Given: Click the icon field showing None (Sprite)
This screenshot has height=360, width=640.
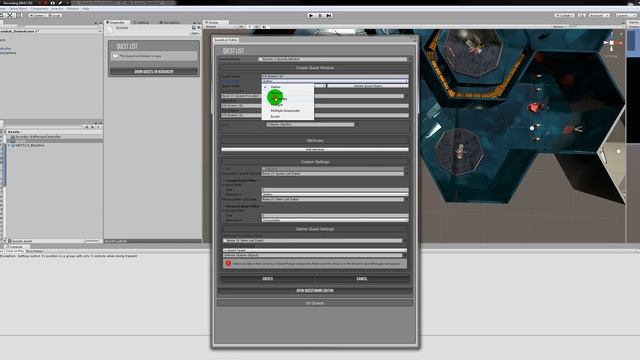Looking at the screenshot, I should click(x=310, y=124).
